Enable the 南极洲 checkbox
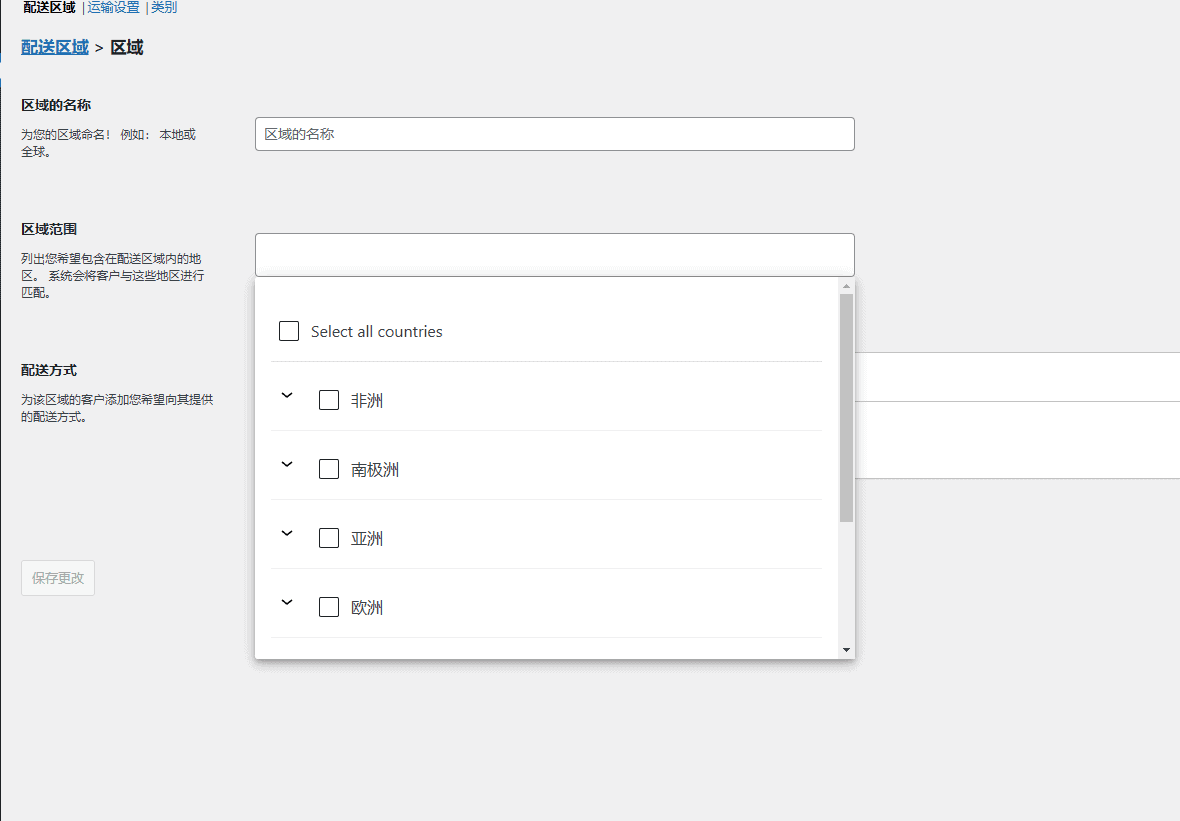The image size is (1180, 821). coord(329,469)
